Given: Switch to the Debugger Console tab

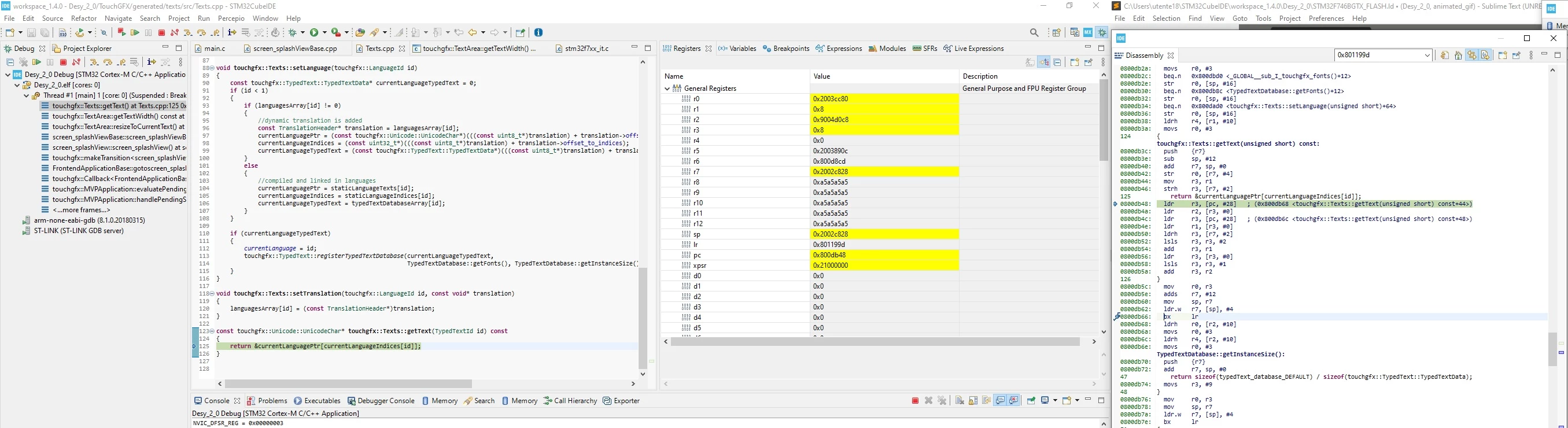Looking at the screenshot, I should coord(381,401).
